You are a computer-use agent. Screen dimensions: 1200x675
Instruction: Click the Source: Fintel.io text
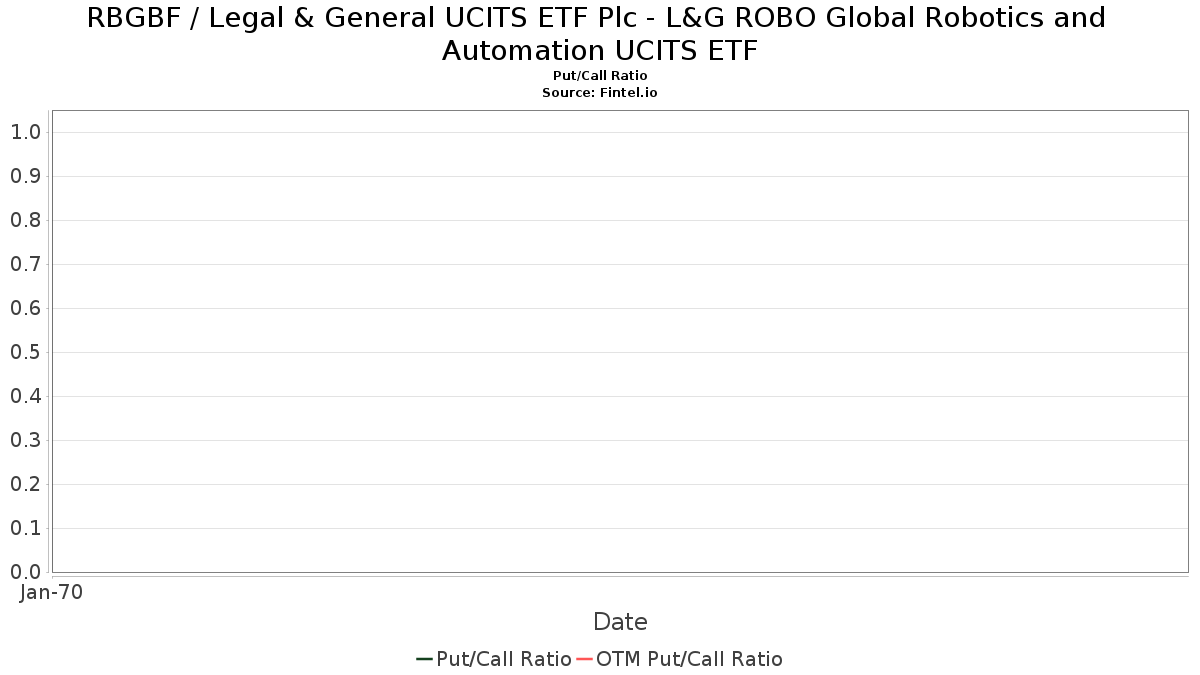tap(600, 92)
